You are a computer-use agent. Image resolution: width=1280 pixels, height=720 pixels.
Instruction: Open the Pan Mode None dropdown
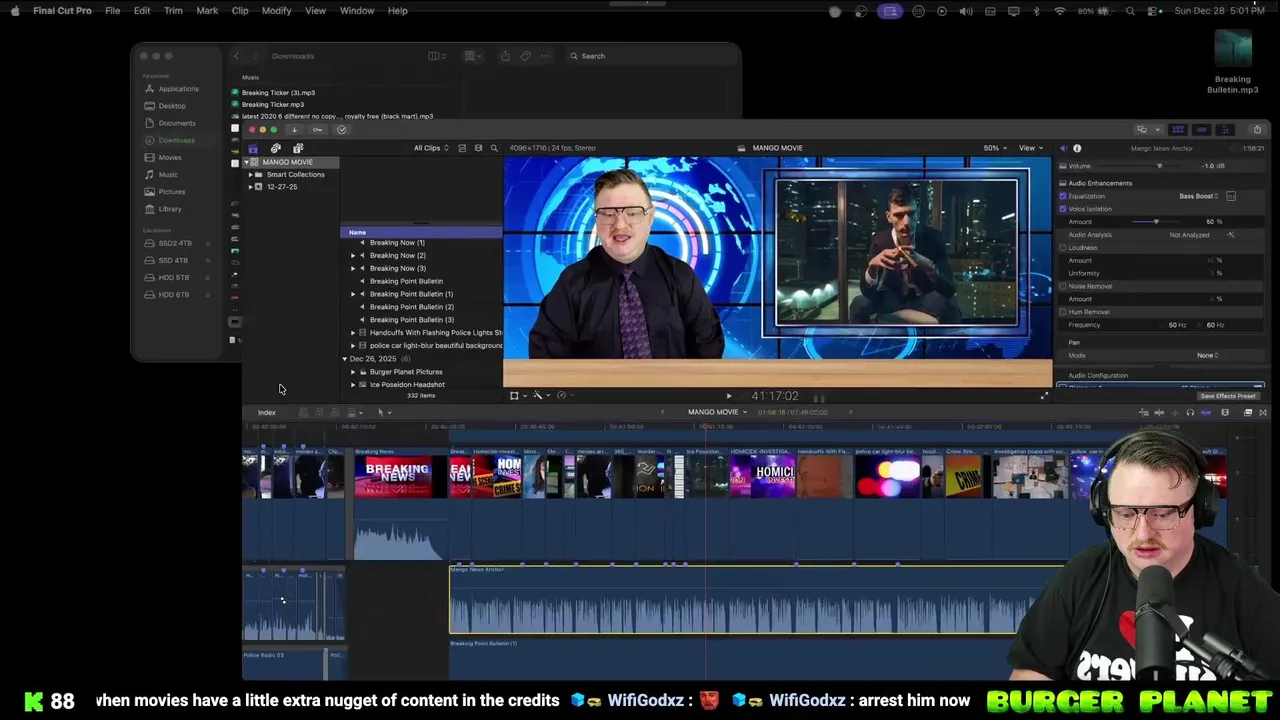(1208, 355)
